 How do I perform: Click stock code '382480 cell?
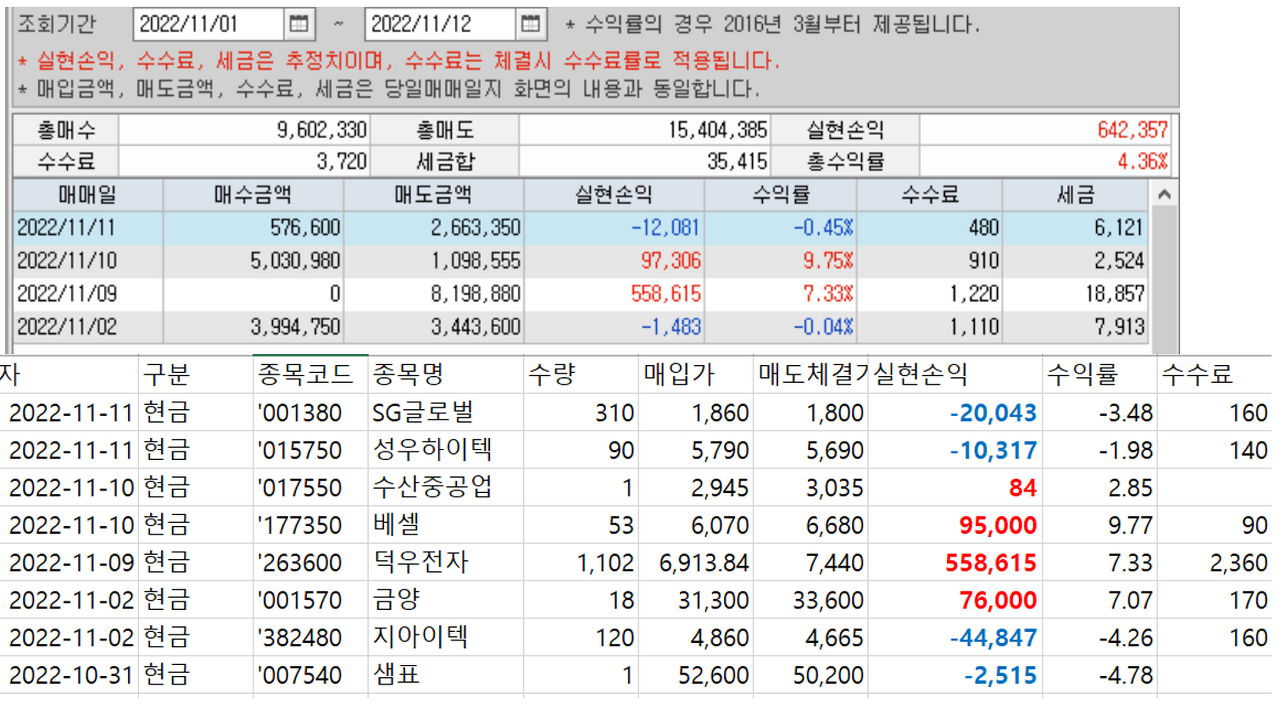(x=310, y=638)
